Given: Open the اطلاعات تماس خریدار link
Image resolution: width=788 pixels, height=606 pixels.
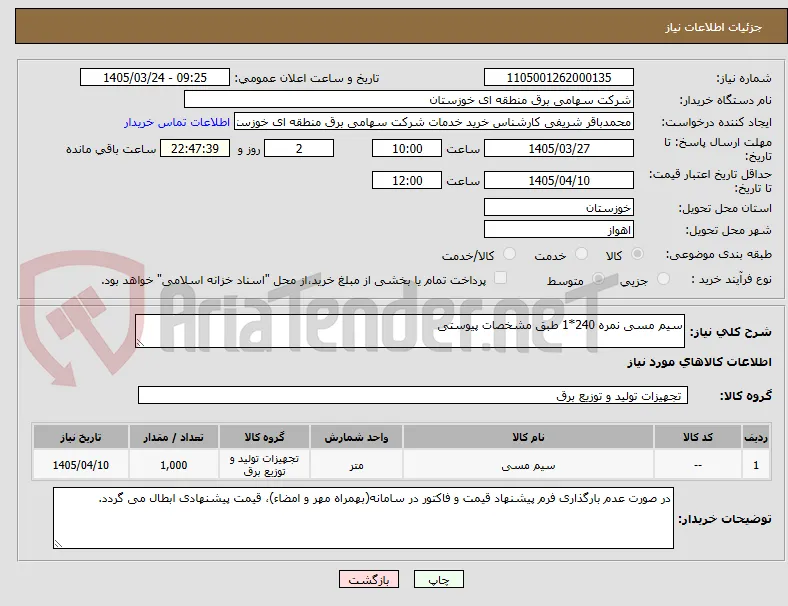Looking at the screenshot, I should coord(177,122).
